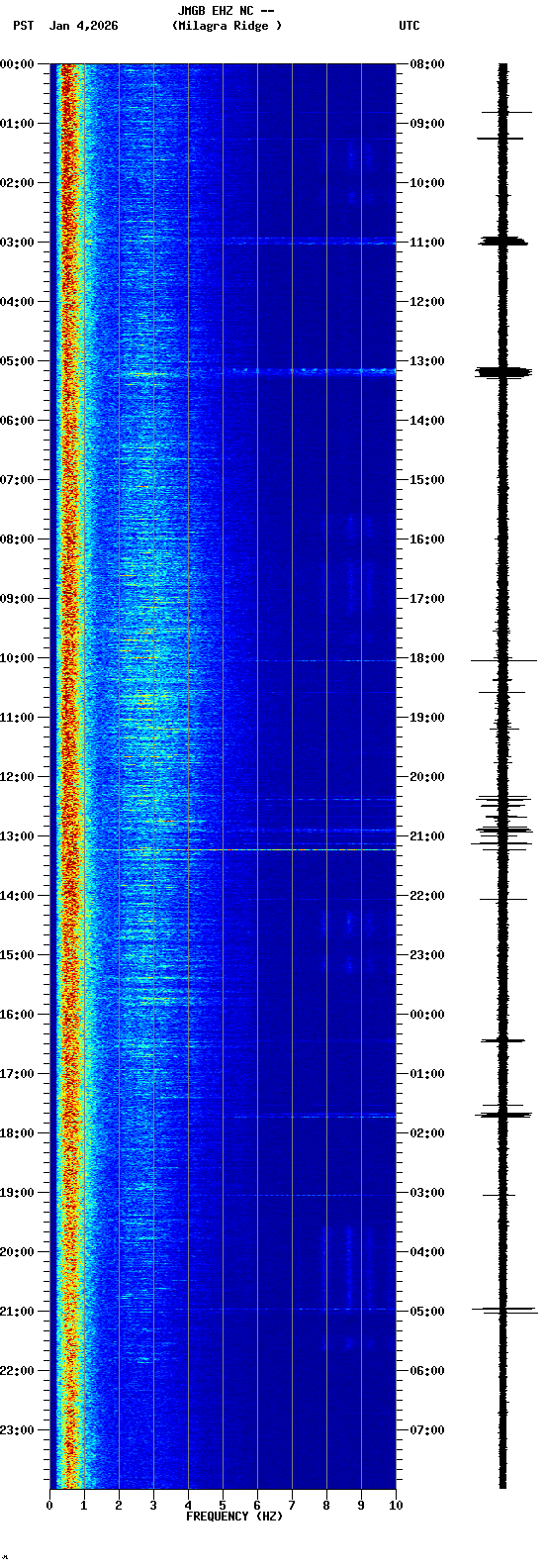Click the UTC time label '07:00'
The width and height of the screenshot is (546, 1568).
(427, 1430)
